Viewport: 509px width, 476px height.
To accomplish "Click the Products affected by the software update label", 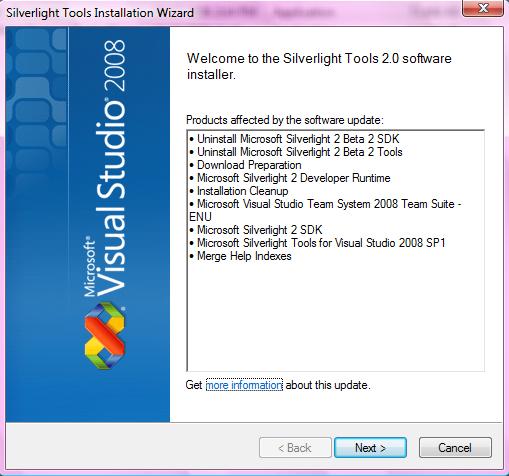I will (x=285, y=120).
